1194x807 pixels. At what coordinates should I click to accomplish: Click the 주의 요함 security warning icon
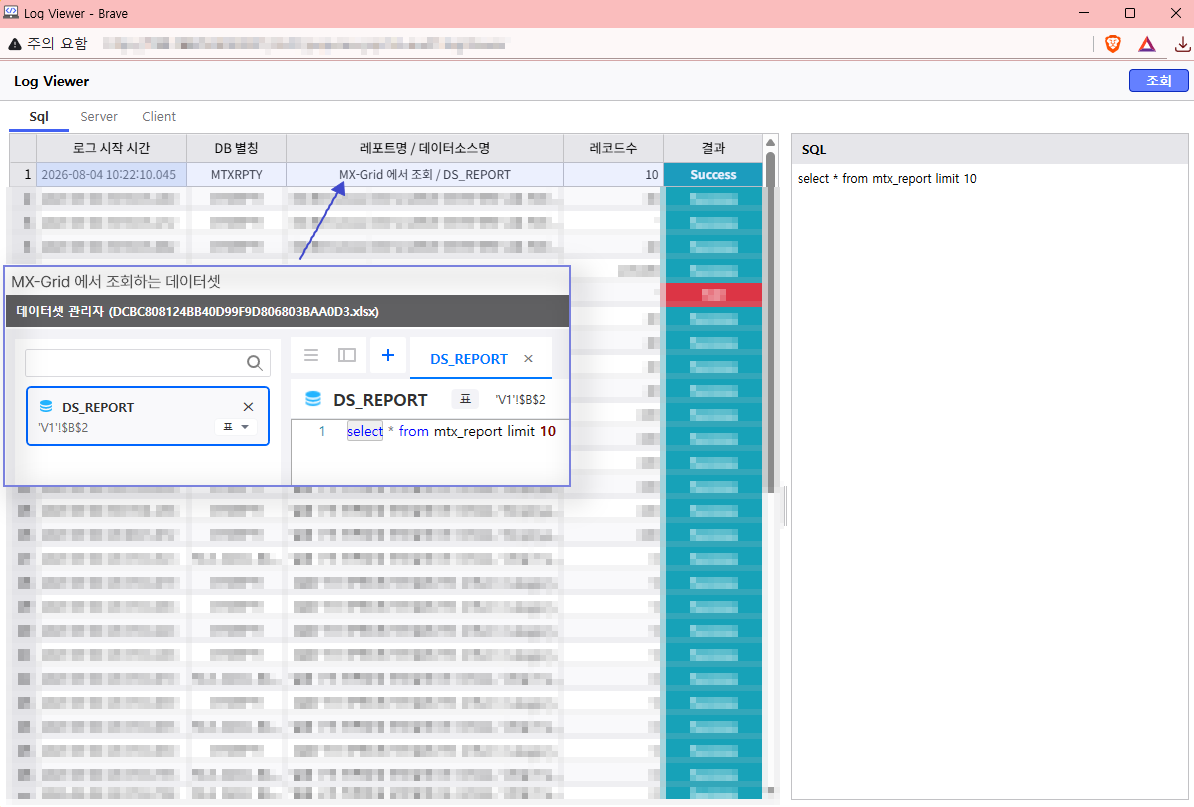pyautogui.click(x=14, y=44)
